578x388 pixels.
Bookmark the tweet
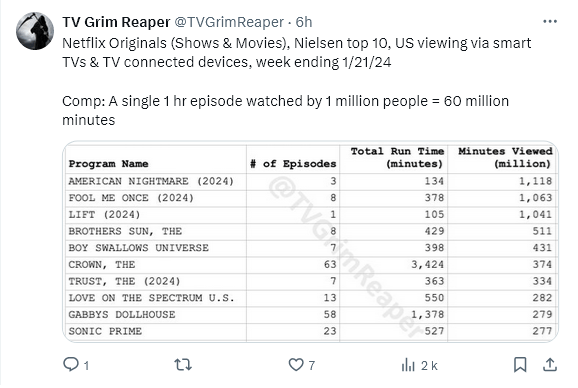pyautogui.click(x=520, y=365)
